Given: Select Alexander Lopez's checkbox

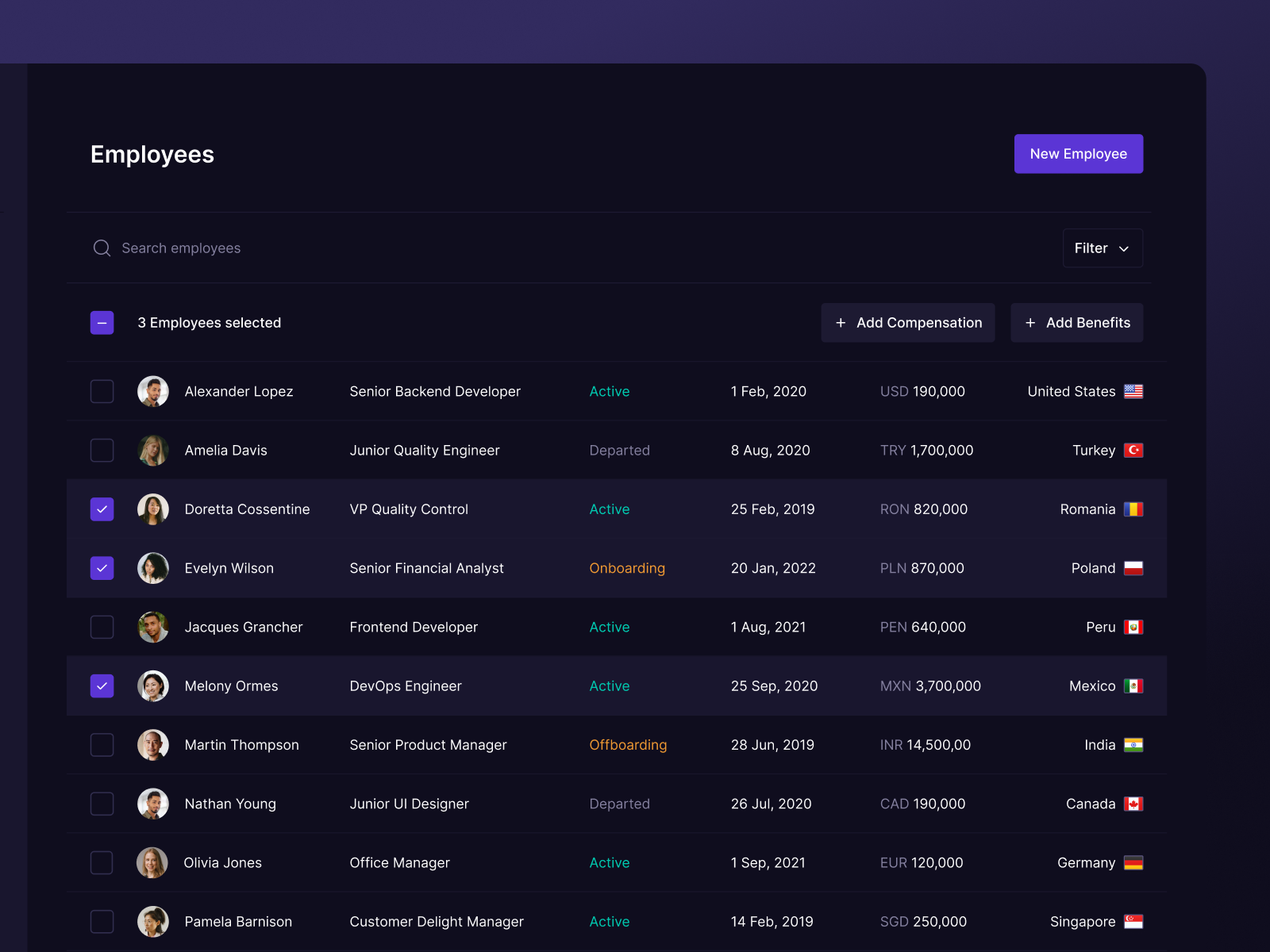Looking at the screenshot, I should [x=102, y=392].
